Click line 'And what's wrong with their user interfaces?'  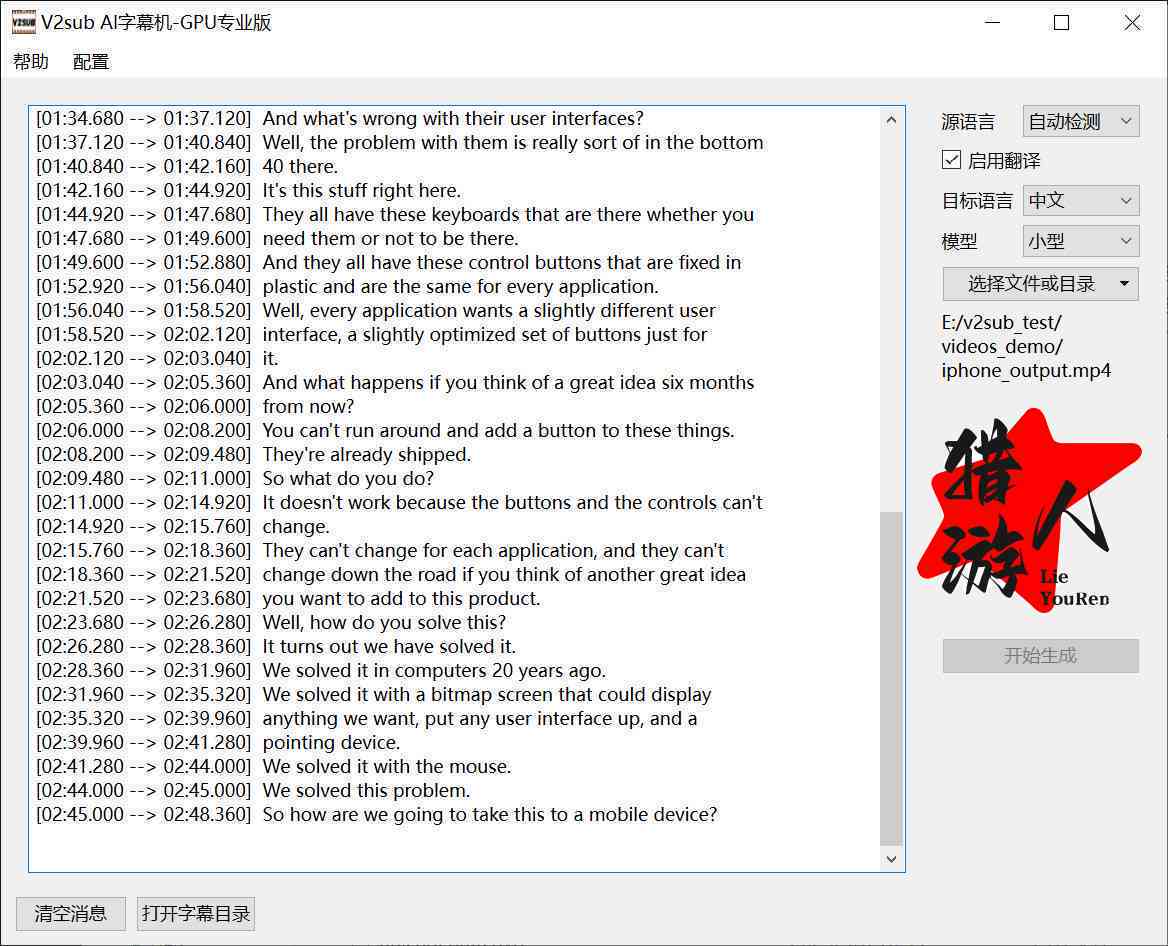(x=453, y=118)
